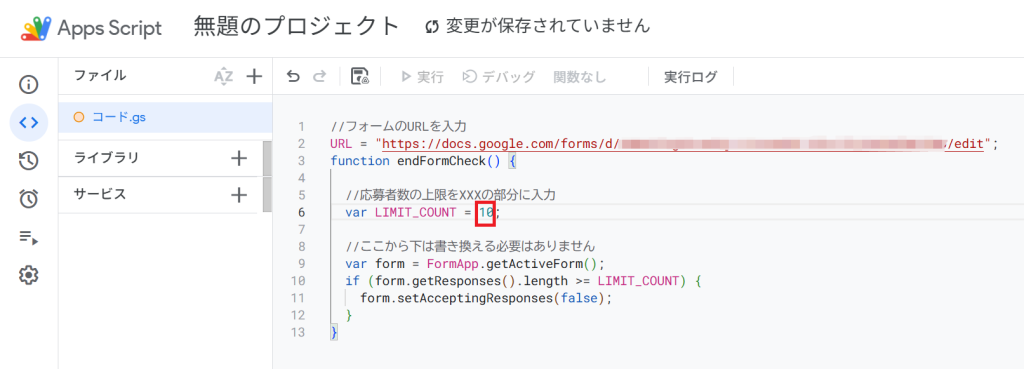1024x369 pixels.
Task: Undo the last edit
Action: click(293, 77)
